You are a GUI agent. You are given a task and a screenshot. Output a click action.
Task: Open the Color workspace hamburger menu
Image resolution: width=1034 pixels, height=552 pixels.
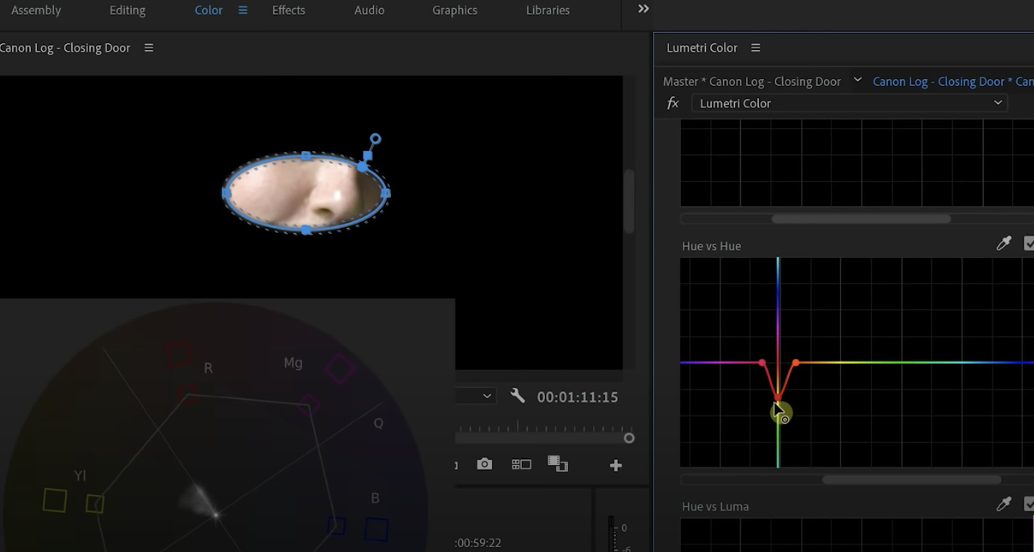(243, 10)
